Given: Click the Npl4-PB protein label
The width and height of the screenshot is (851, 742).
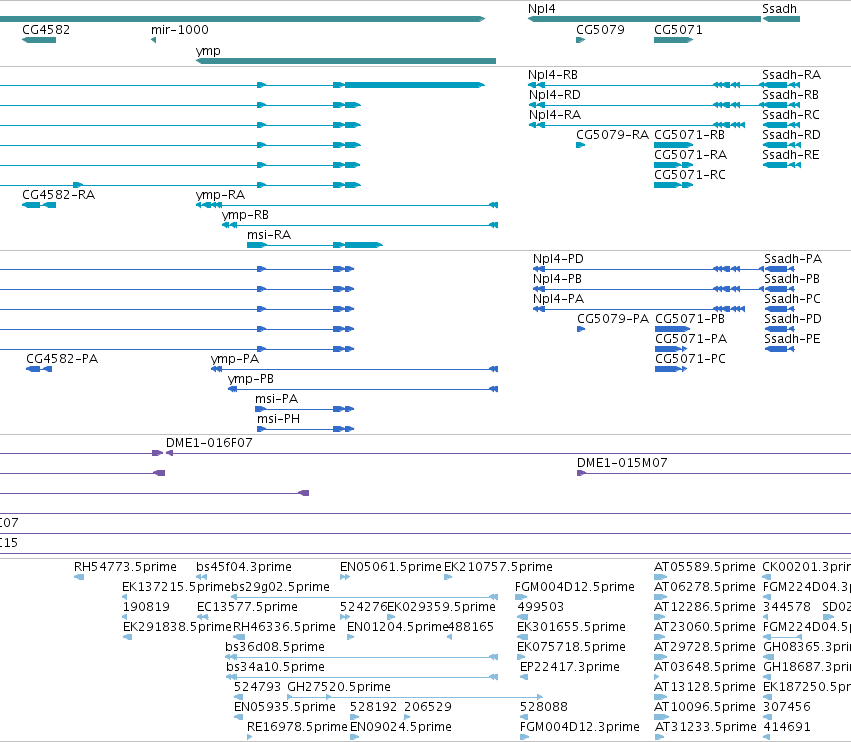Looking at the screenshot, I should point(557,278).
